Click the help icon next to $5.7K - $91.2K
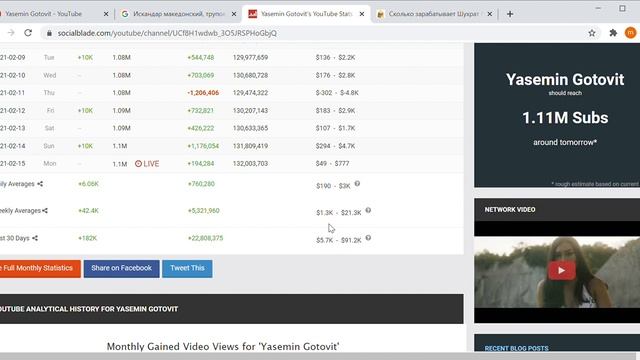This screenshot has width=640, height=360. [x=368, y=238]
